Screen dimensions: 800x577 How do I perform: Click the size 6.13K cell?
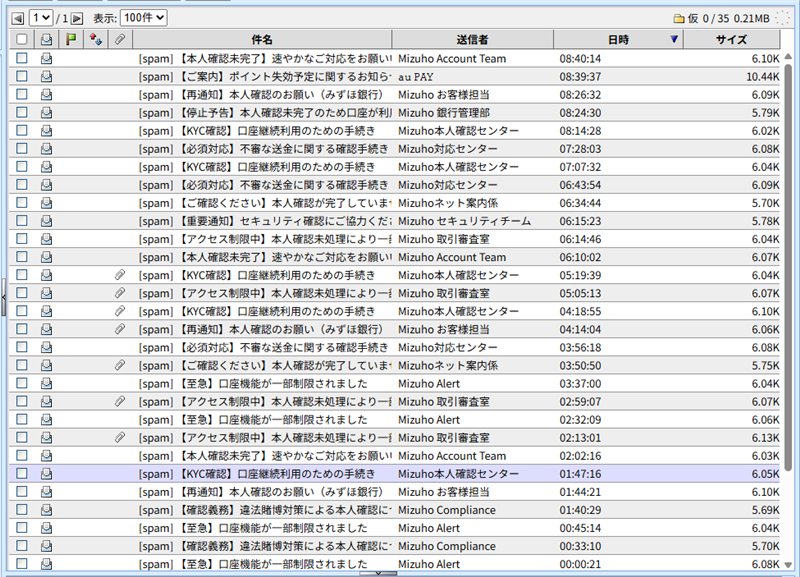[765, 438]
